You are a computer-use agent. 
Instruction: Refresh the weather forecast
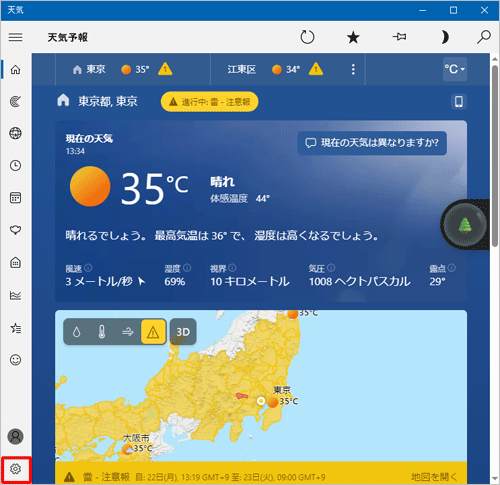click(x=307, y=37)
